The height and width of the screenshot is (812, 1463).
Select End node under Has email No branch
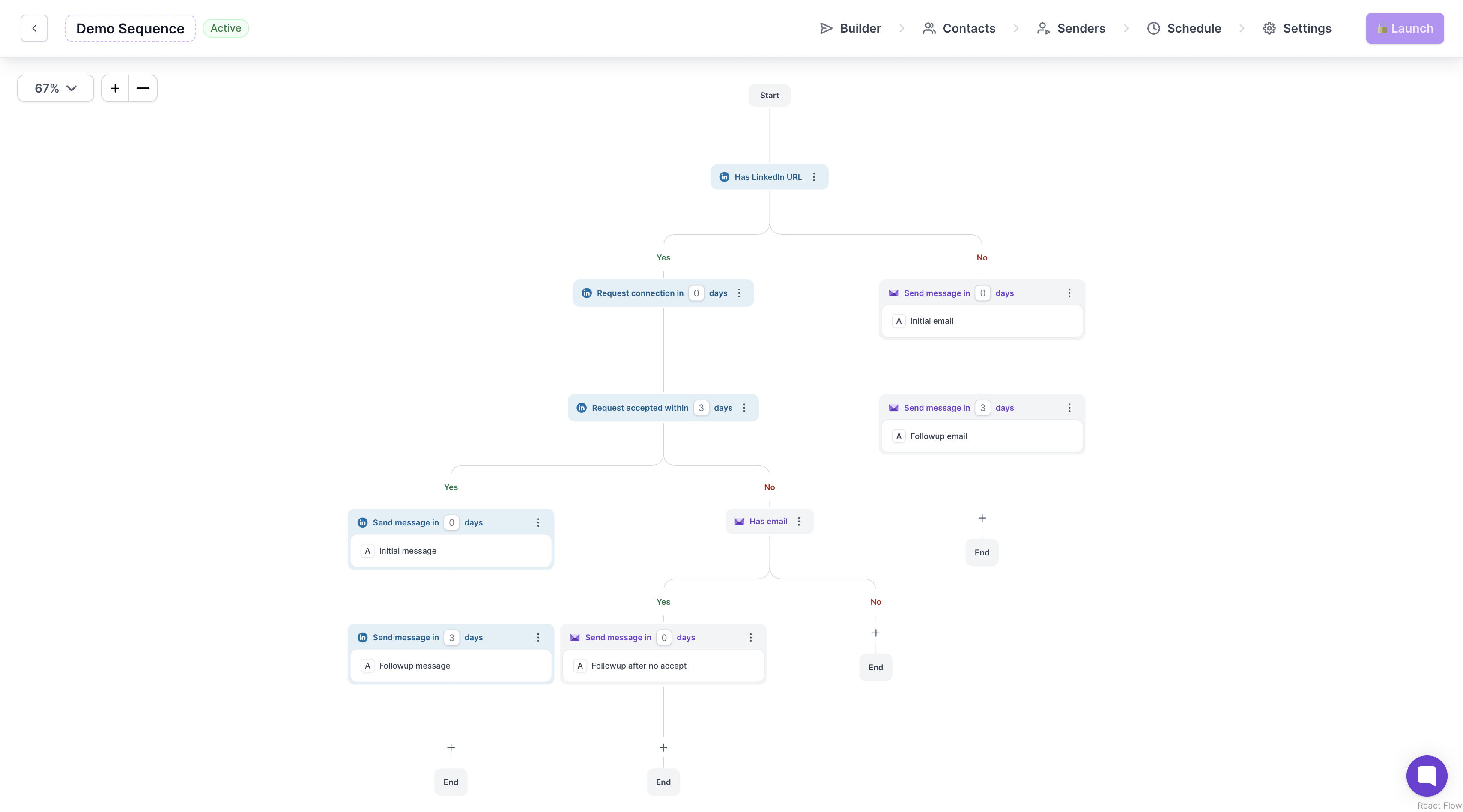(x=876, y=667)
